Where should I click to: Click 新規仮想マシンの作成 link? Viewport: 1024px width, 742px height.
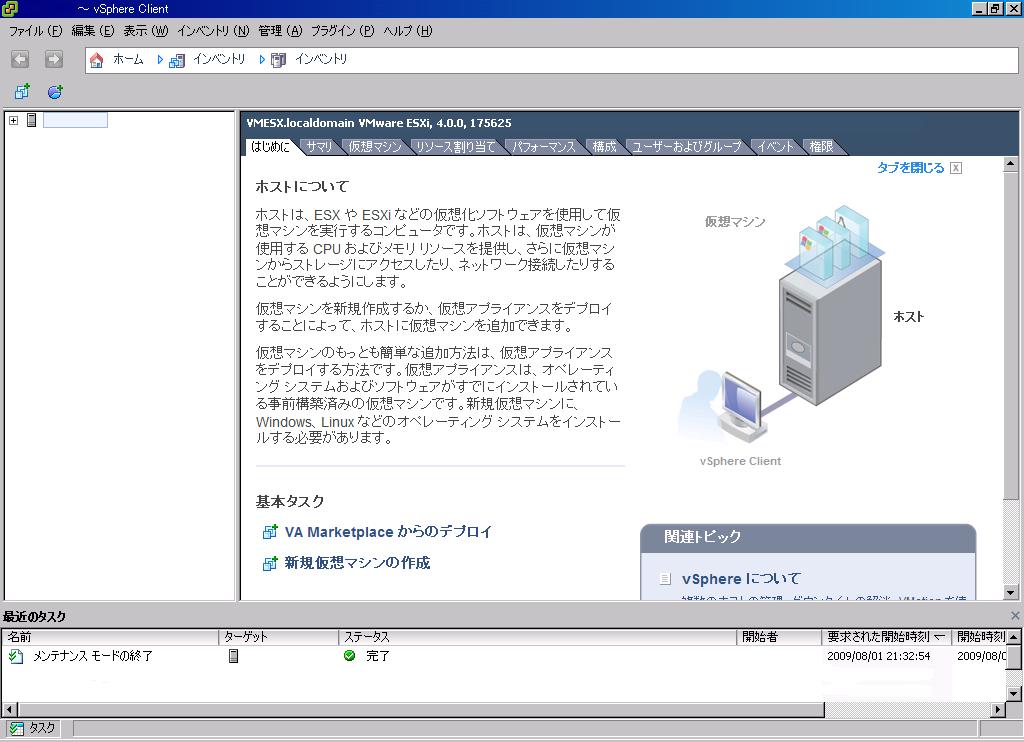click(x=357, y=562)
